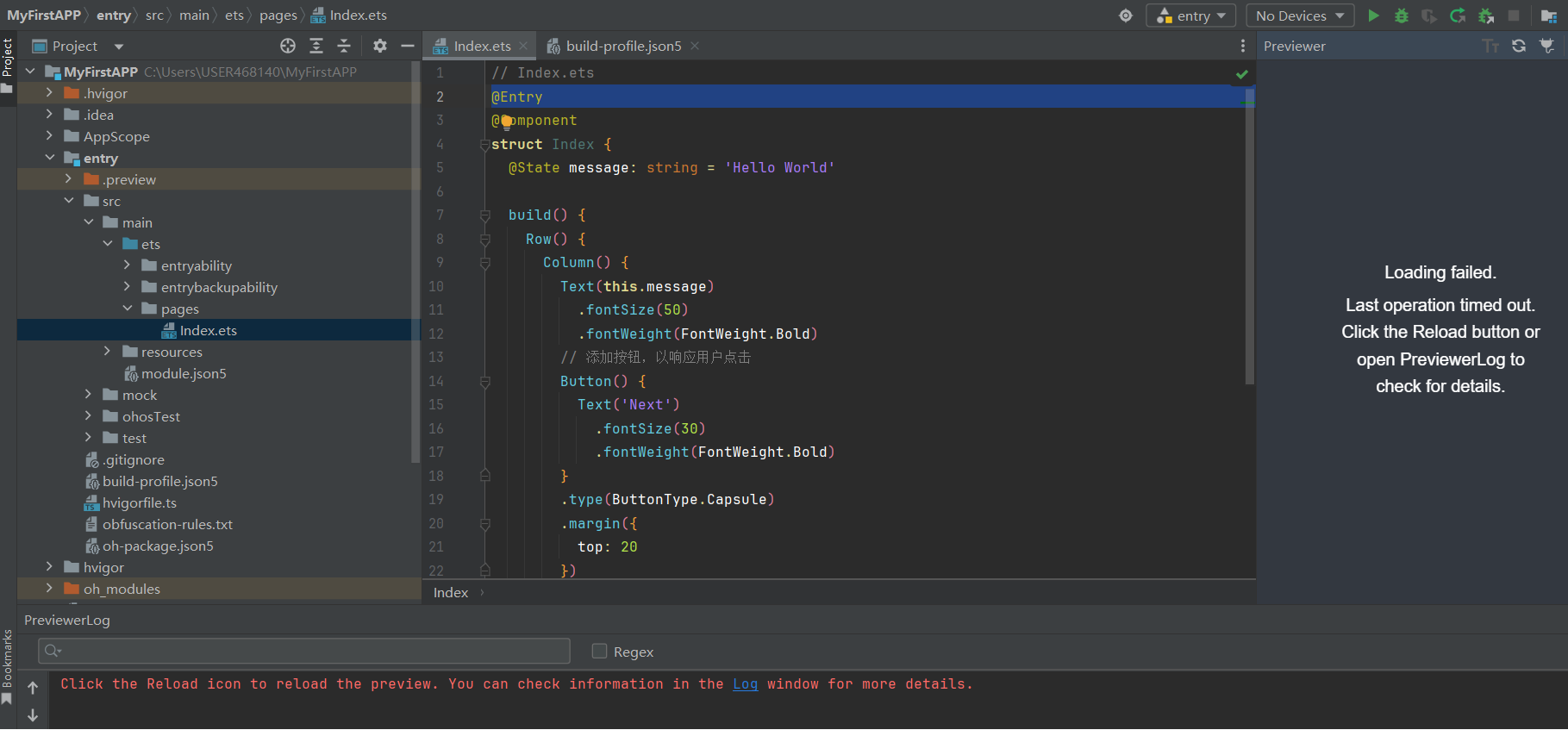Click the Index.ets breadcrumb in navigation bar

[349, 15]
